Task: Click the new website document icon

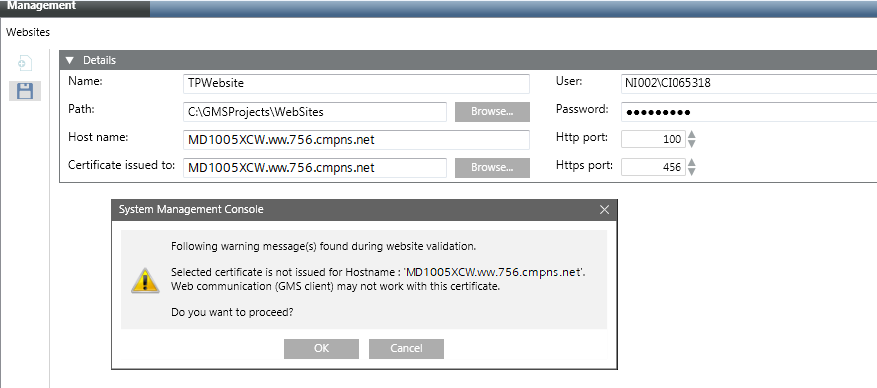Action: coord(25,63)
